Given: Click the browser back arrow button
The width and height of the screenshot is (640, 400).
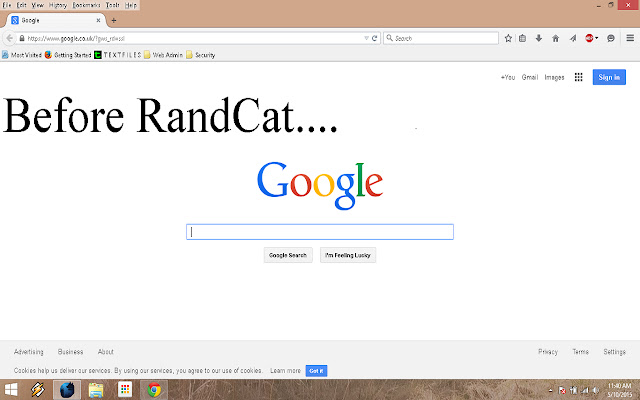Looking at the screenshot, I should tap(9, 38).
